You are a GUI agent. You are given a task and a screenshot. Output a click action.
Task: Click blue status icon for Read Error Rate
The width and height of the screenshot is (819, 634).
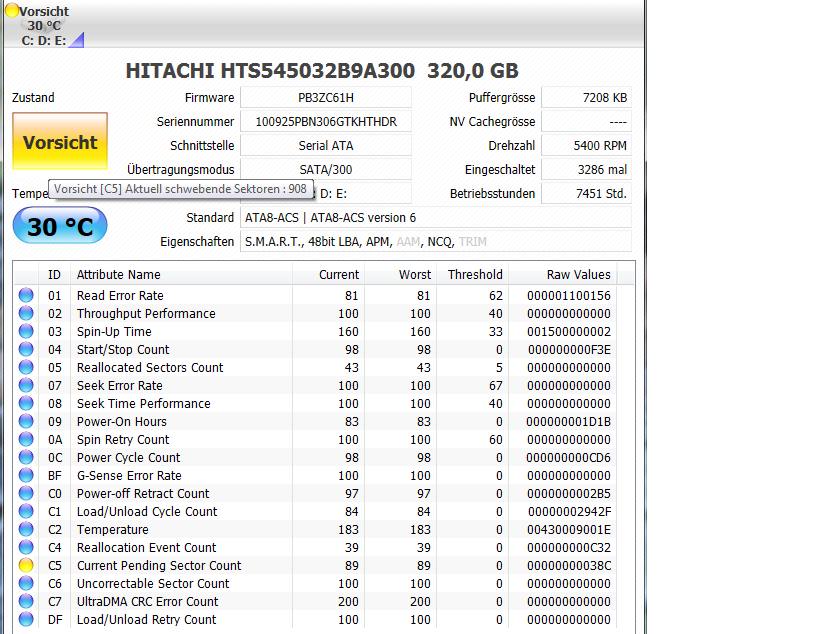click(26, 295)
